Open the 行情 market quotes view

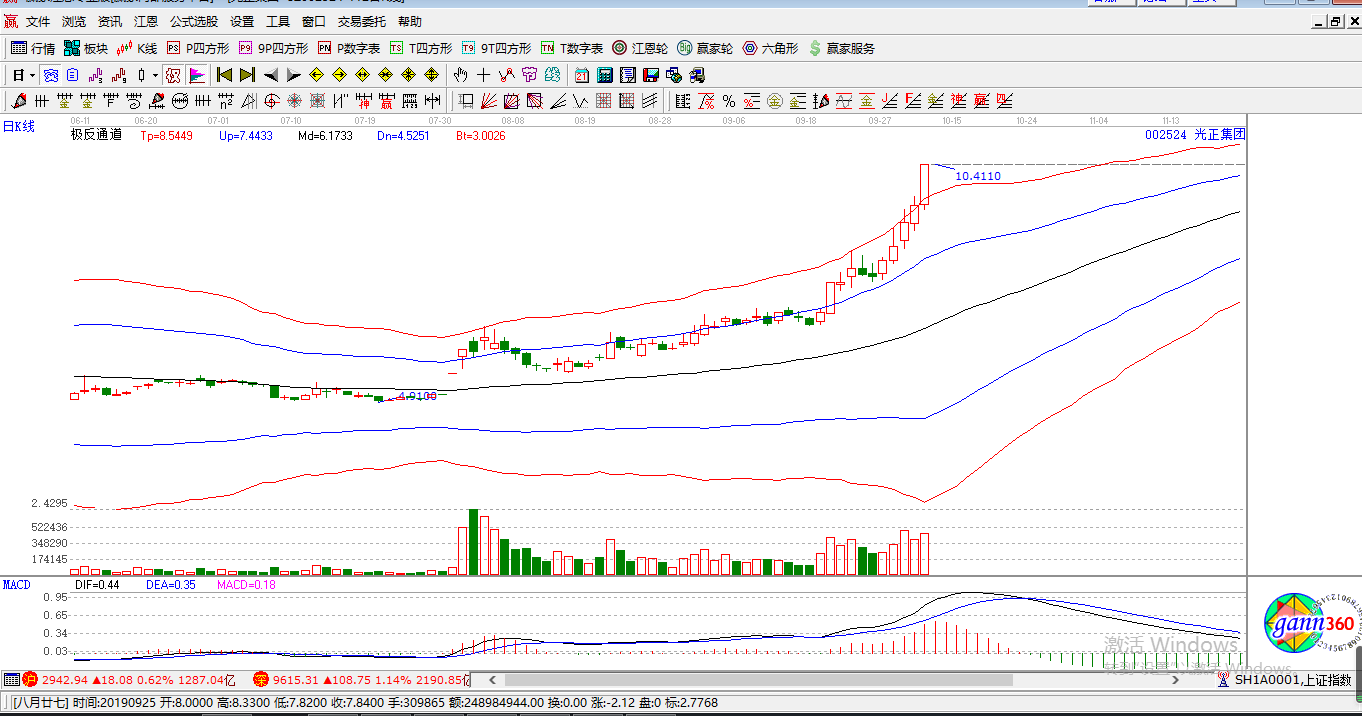(x=33, y=48)
